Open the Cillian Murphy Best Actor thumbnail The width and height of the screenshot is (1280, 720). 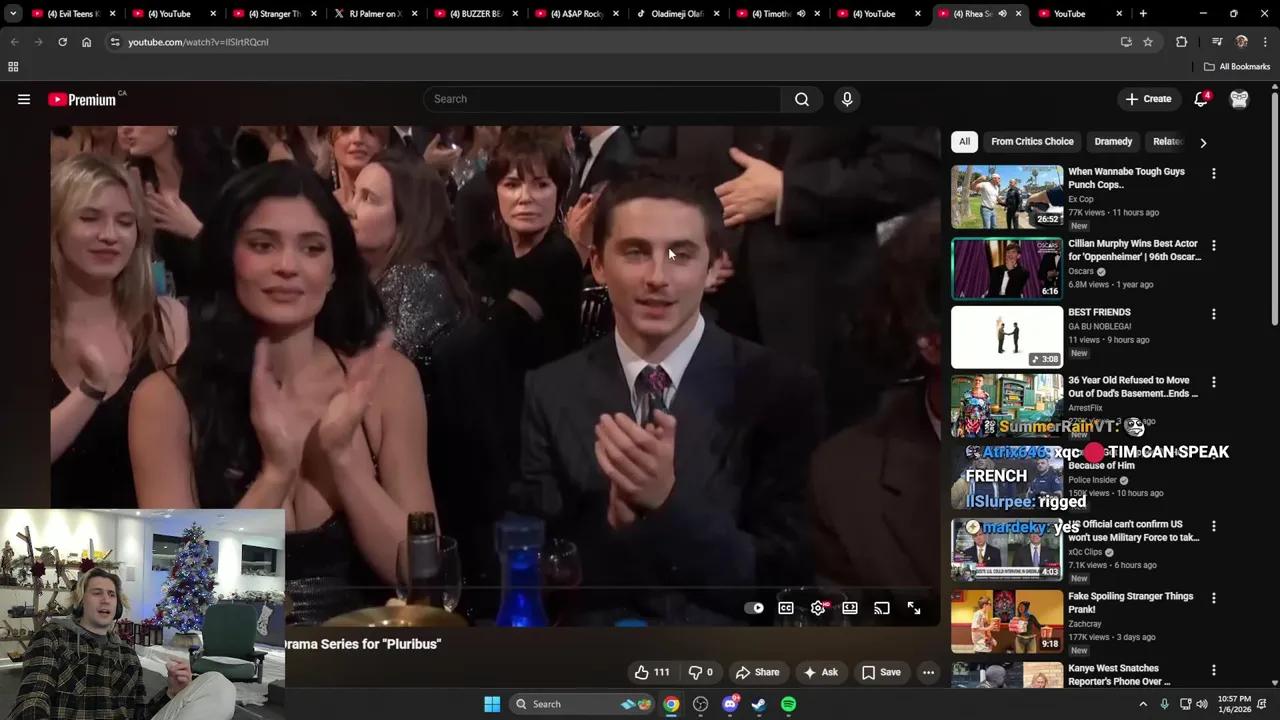point(1007,269)
